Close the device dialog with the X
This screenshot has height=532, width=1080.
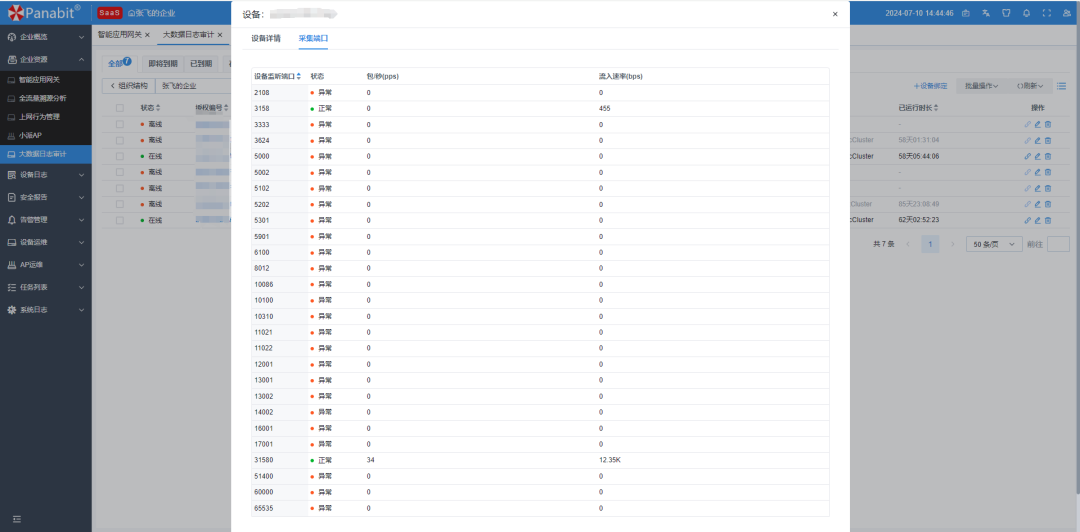coord(835,14)
